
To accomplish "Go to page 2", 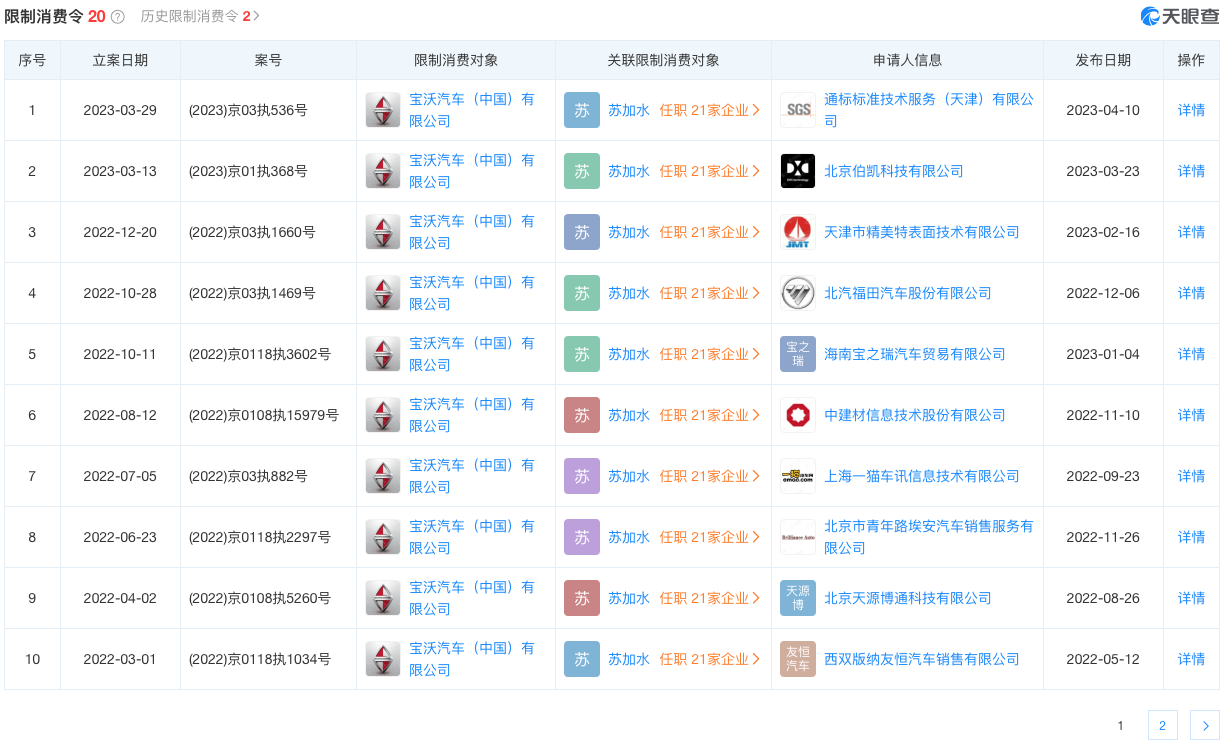I will pos(1163,725).
